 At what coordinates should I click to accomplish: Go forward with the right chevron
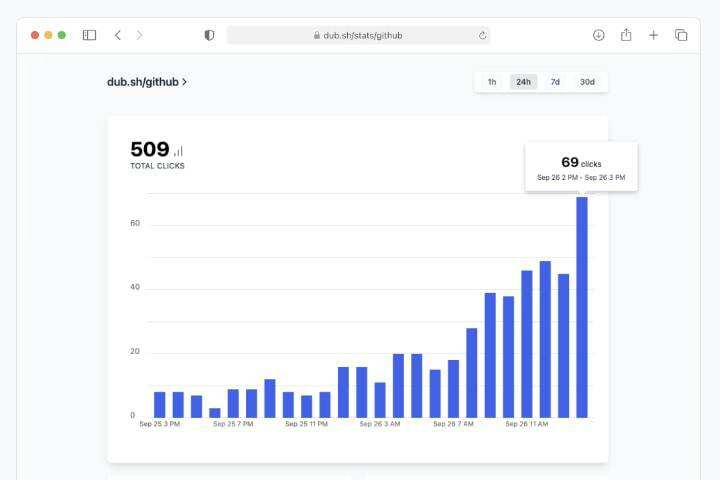pyautogui.click(x=139, y=35)
